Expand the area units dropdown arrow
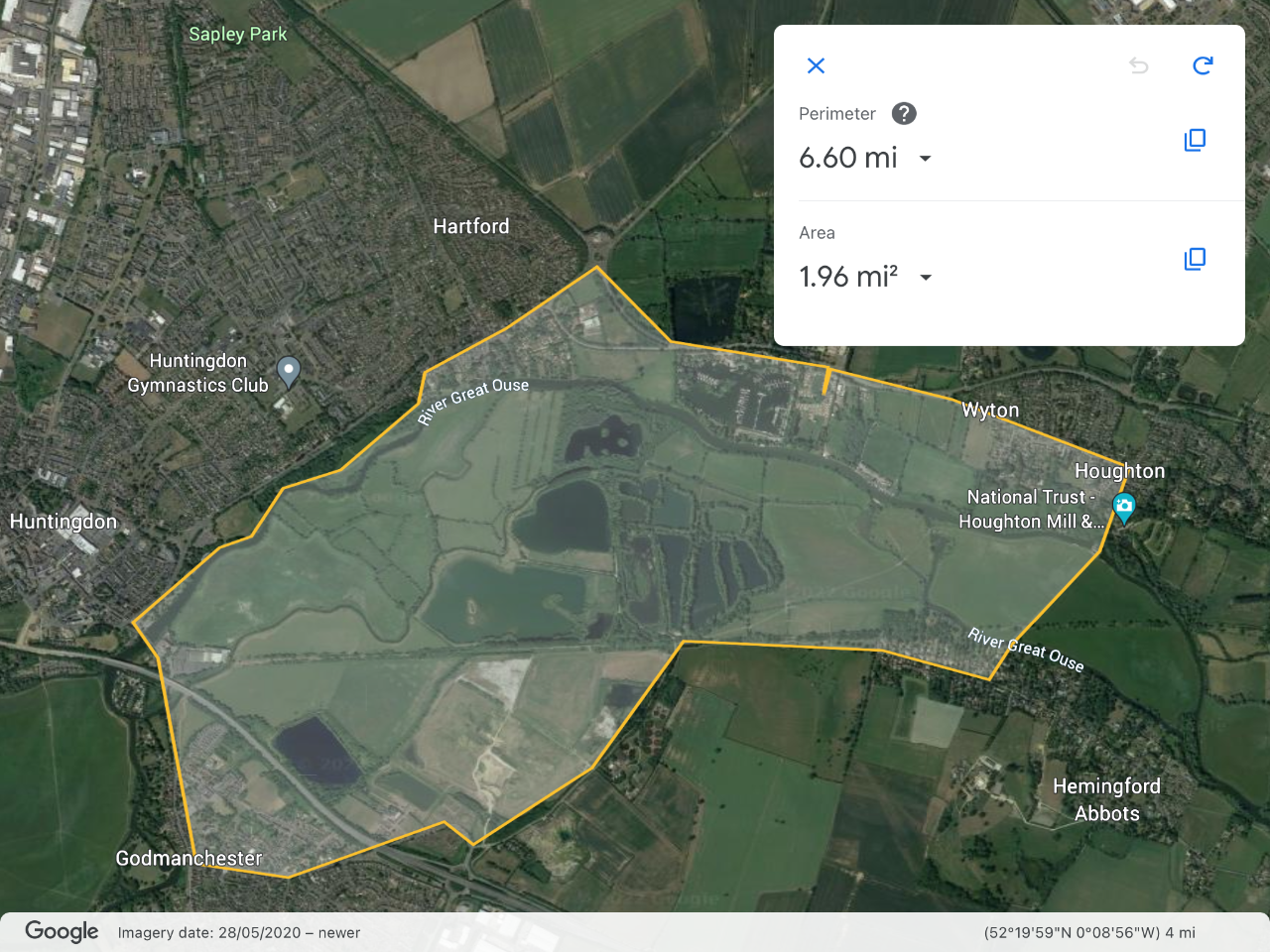This screenshot has width=1270, height=952. click(x=925, y=278)
